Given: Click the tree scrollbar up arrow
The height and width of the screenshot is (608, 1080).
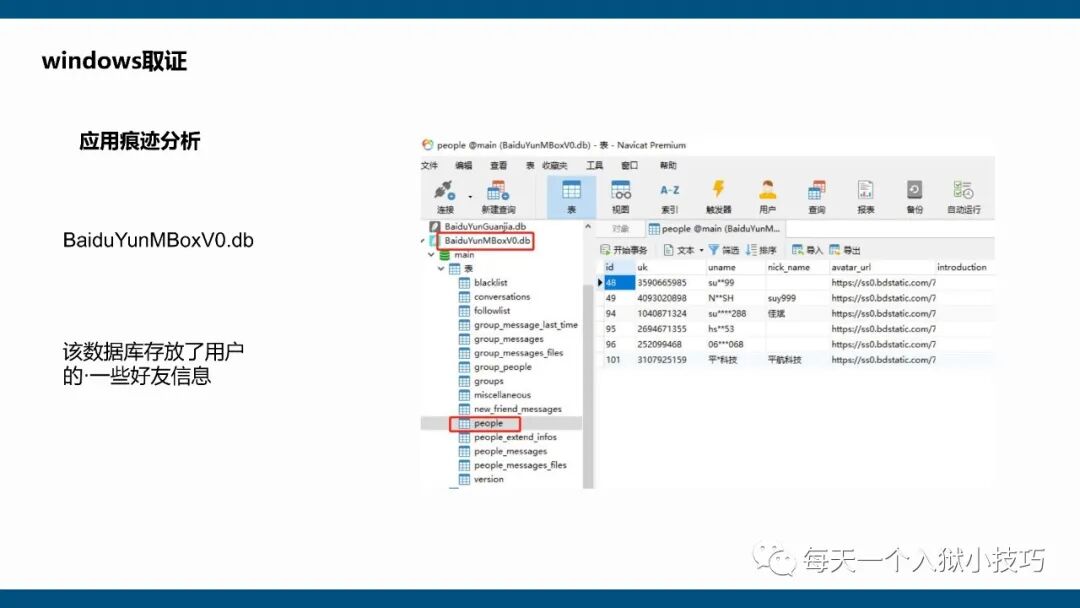Looking at the screenshot, I should coord(588,227).
